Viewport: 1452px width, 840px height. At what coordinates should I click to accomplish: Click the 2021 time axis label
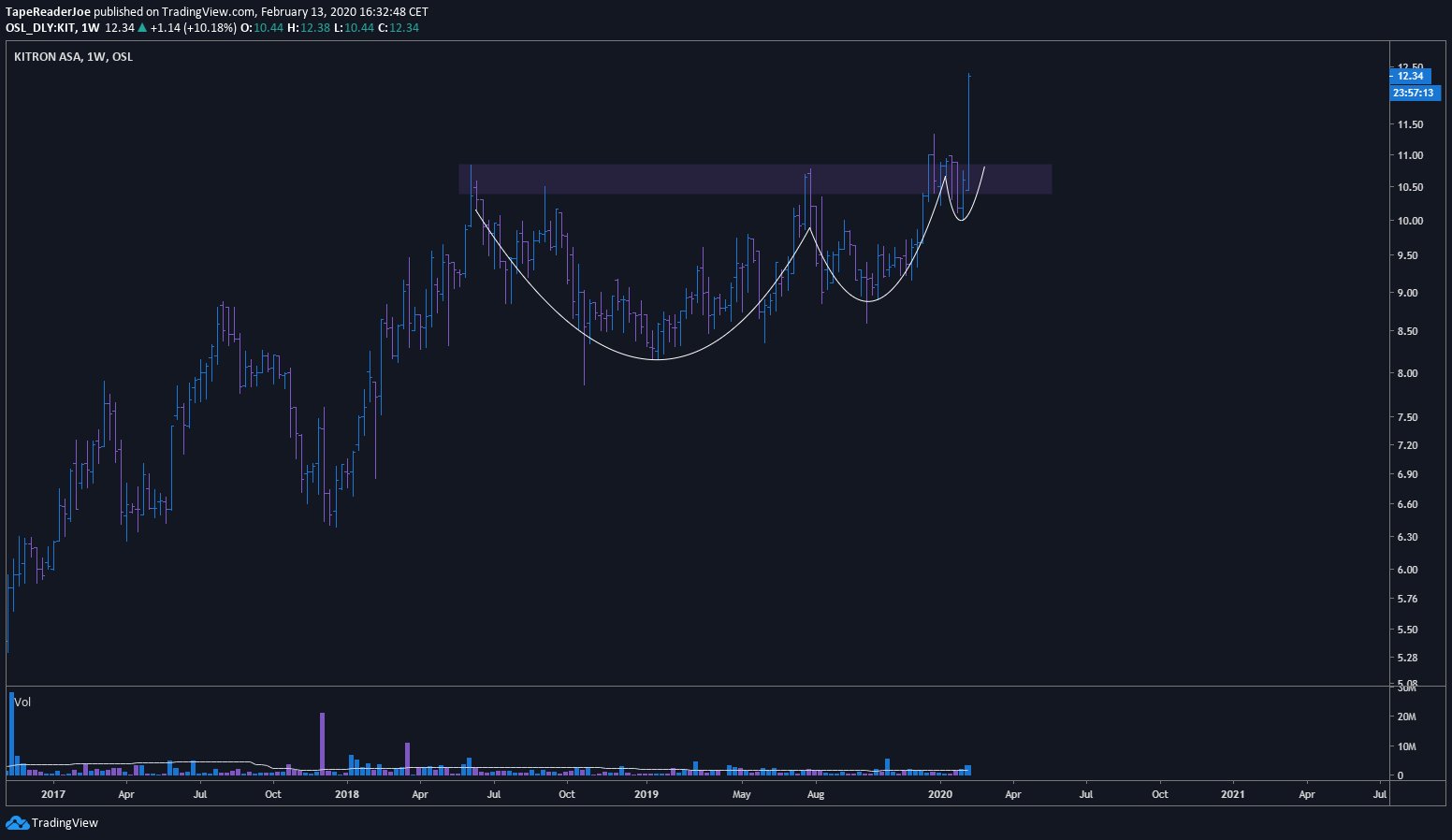[1233, 794]
